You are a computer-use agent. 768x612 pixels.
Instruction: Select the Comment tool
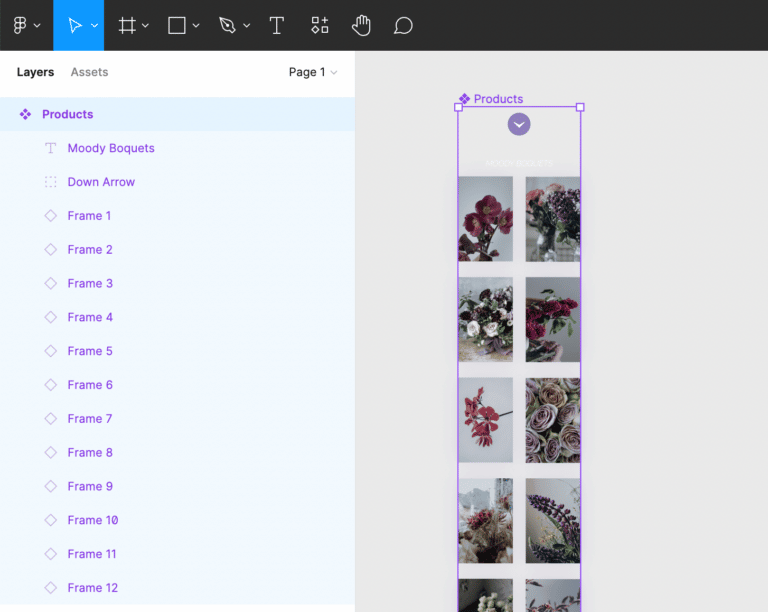[x=403, y=25]
